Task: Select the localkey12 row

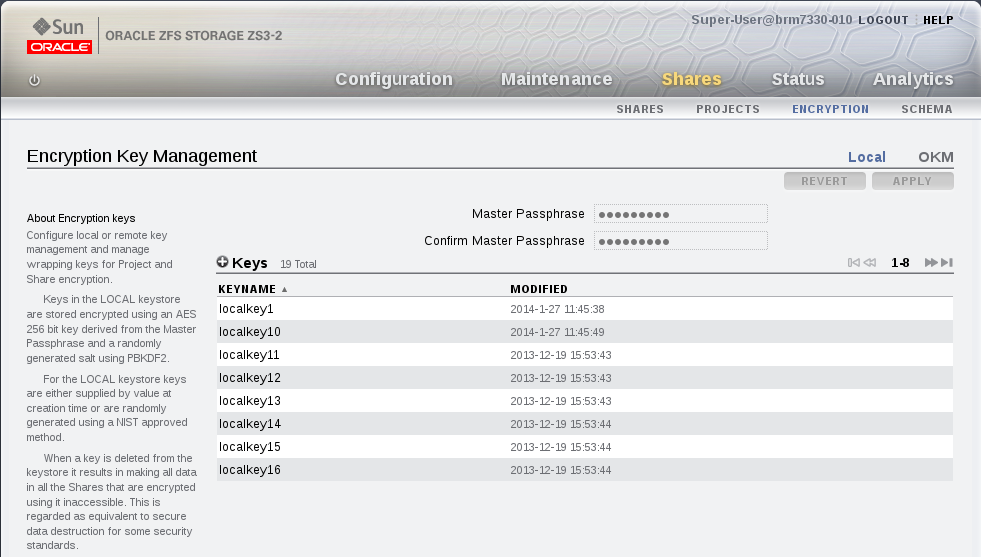Action: coord(584,378)
